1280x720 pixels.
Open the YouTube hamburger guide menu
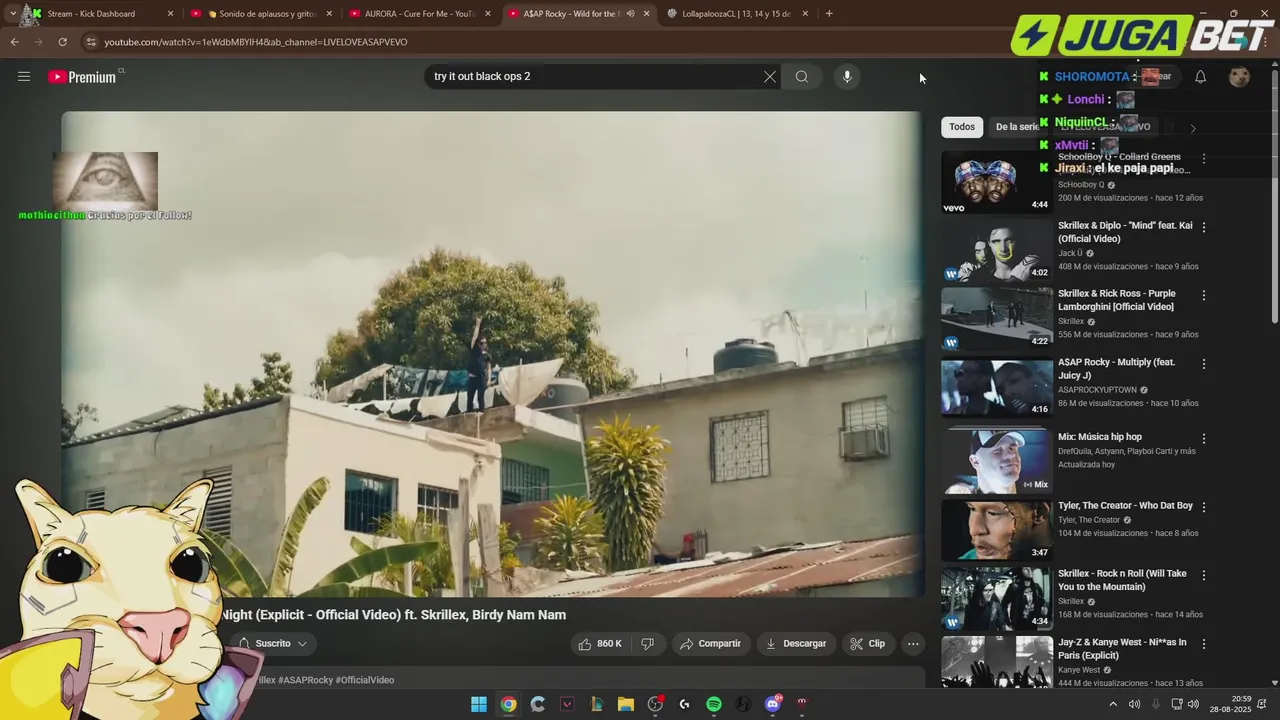pos(24,76)
